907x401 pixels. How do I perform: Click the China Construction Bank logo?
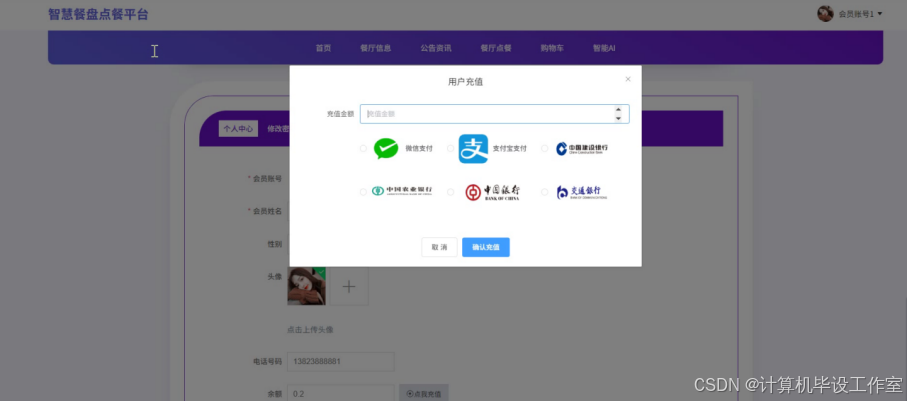pos(582,149)
